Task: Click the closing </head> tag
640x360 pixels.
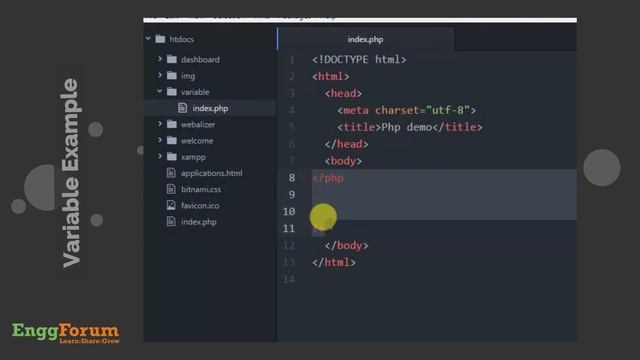Action: [347, 144]
